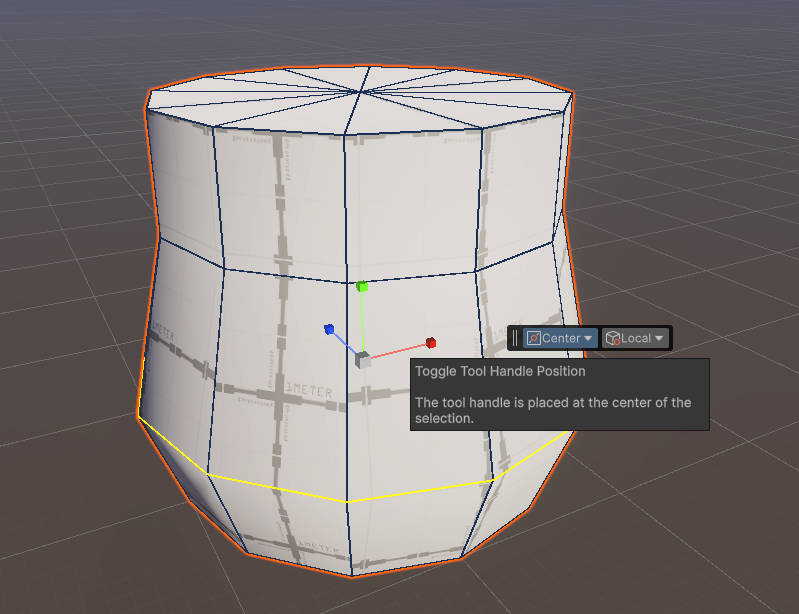Open the Center tool handle position dropdown
Viewport: 799px width, 614px height.
[x=560, y=338]
